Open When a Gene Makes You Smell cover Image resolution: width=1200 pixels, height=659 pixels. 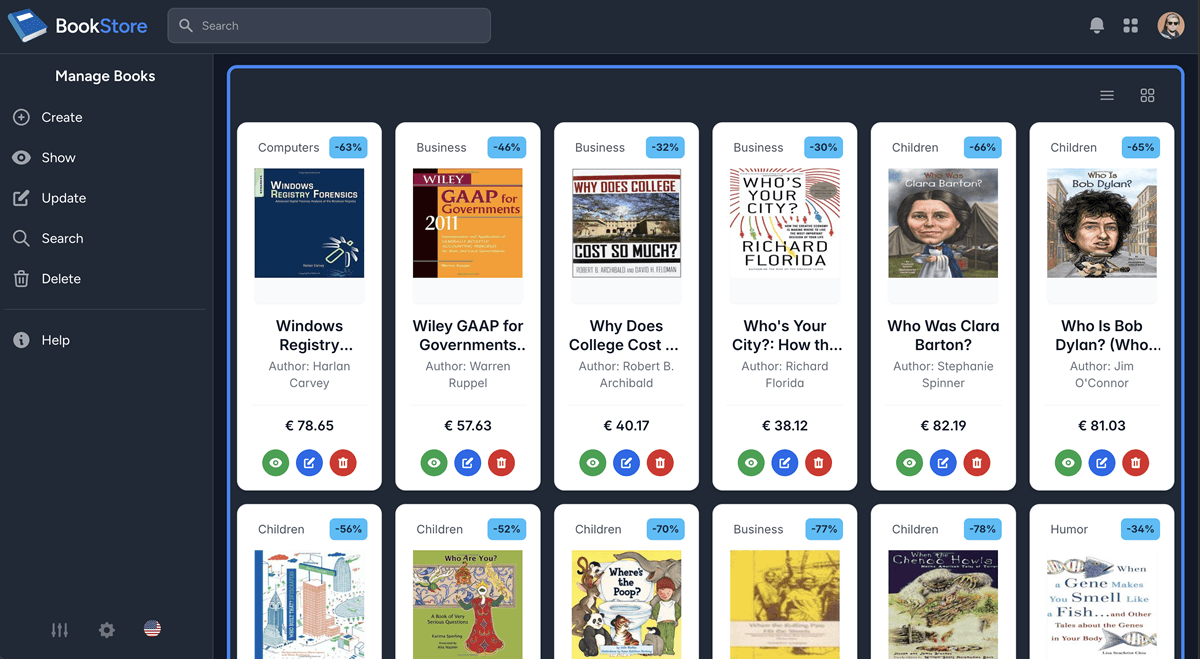coord(1102,604)
